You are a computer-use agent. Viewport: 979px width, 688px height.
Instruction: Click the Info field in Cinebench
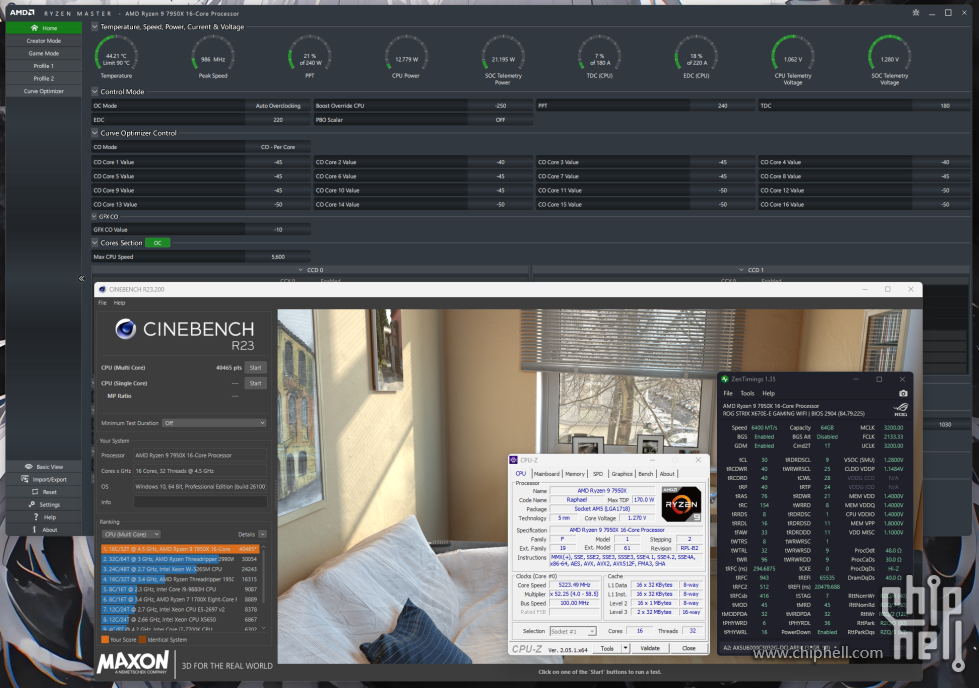tap(200, 502)
